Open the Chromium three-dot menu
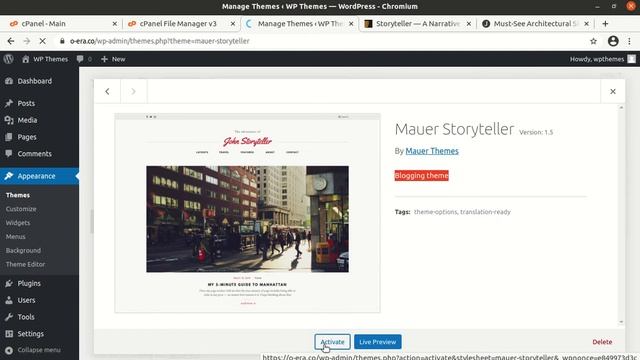This screenshot has height=360, width=640. point(629,41)
